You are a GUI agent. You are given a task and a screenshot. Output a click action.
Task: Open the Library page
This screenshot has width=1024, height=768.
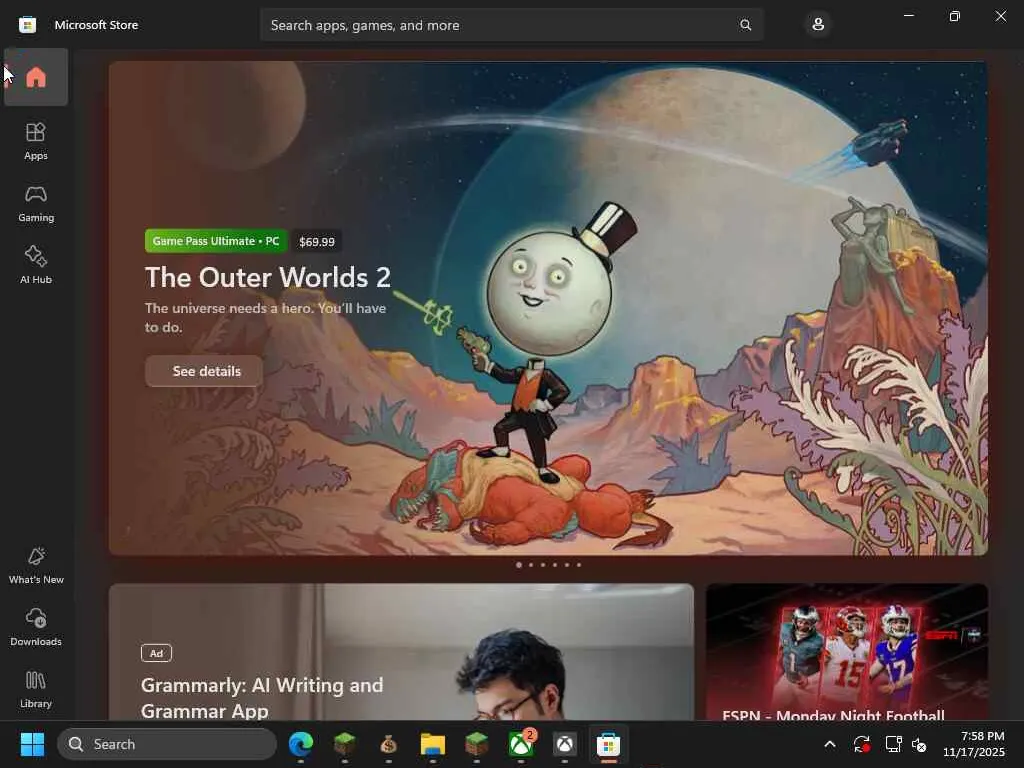tap(36, 689)
